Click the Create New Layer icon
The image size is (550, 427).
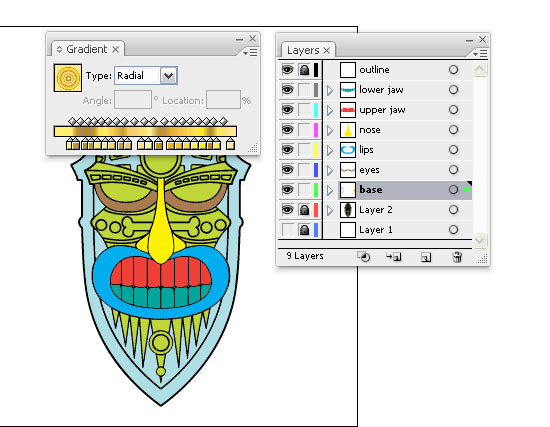426,257
